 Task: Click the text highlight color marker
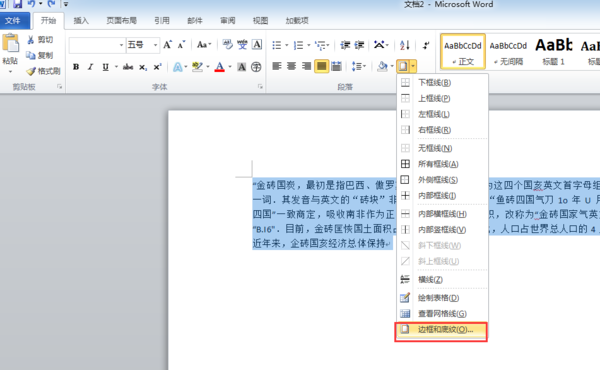(197, 67)
